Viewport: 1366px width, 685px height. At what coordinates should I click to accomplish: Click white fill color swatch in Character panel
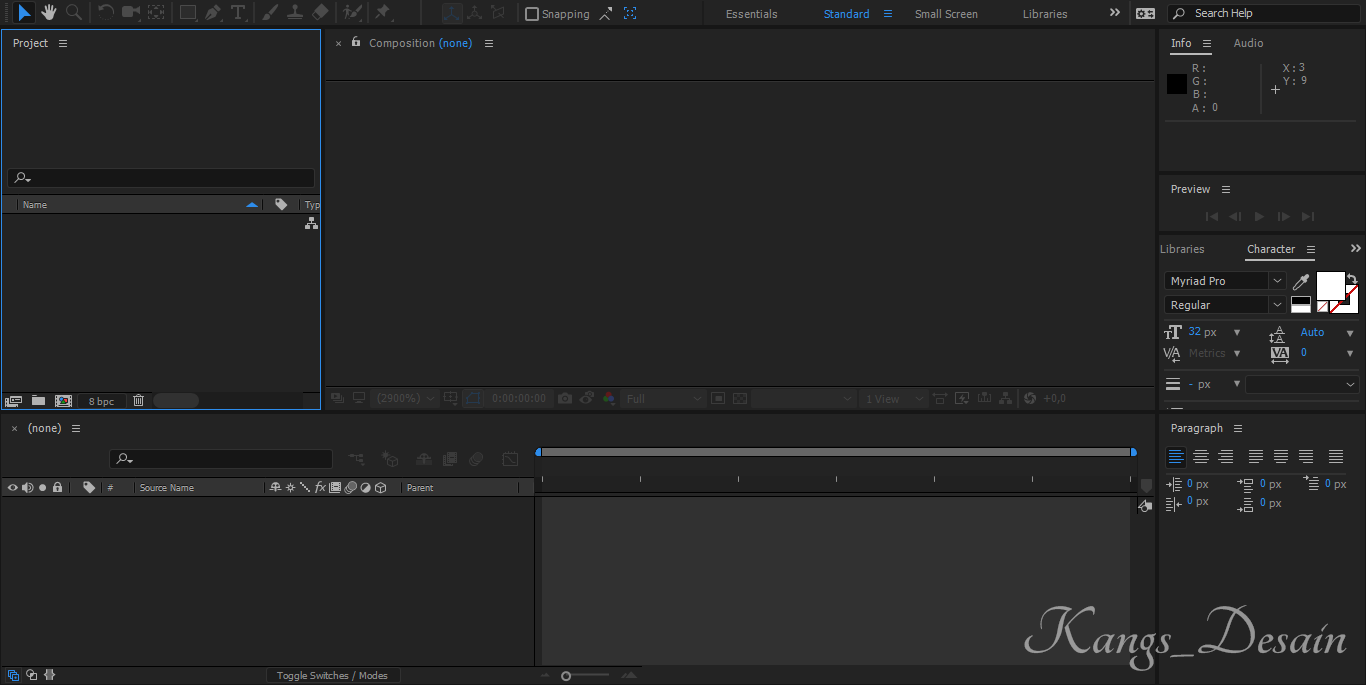(1330, 285)
